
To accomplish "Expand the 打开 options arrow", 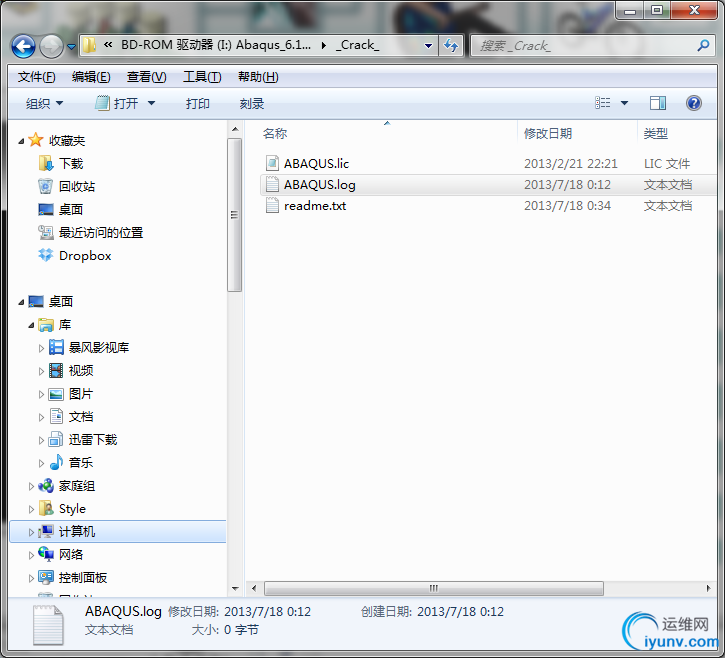I will pos(151,104).
